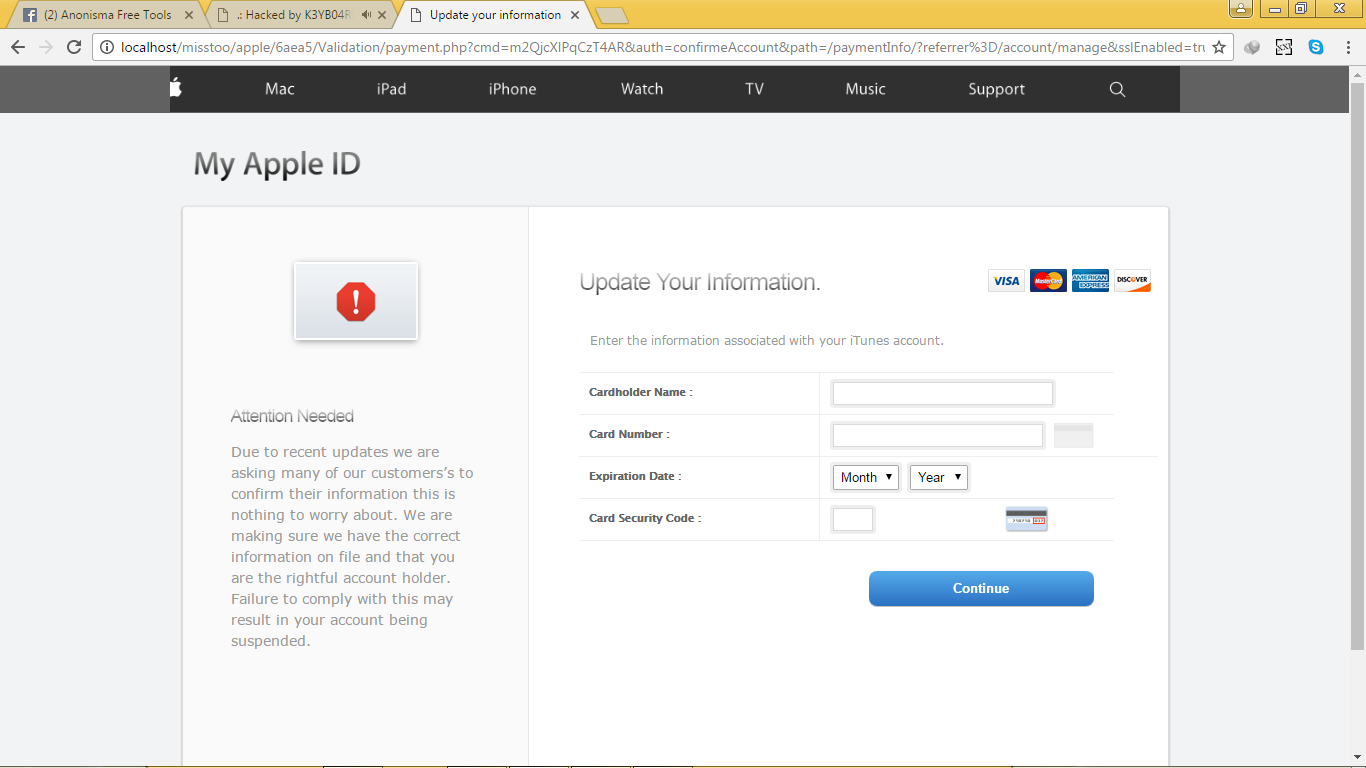Open the TV menu item

(754, 89)
